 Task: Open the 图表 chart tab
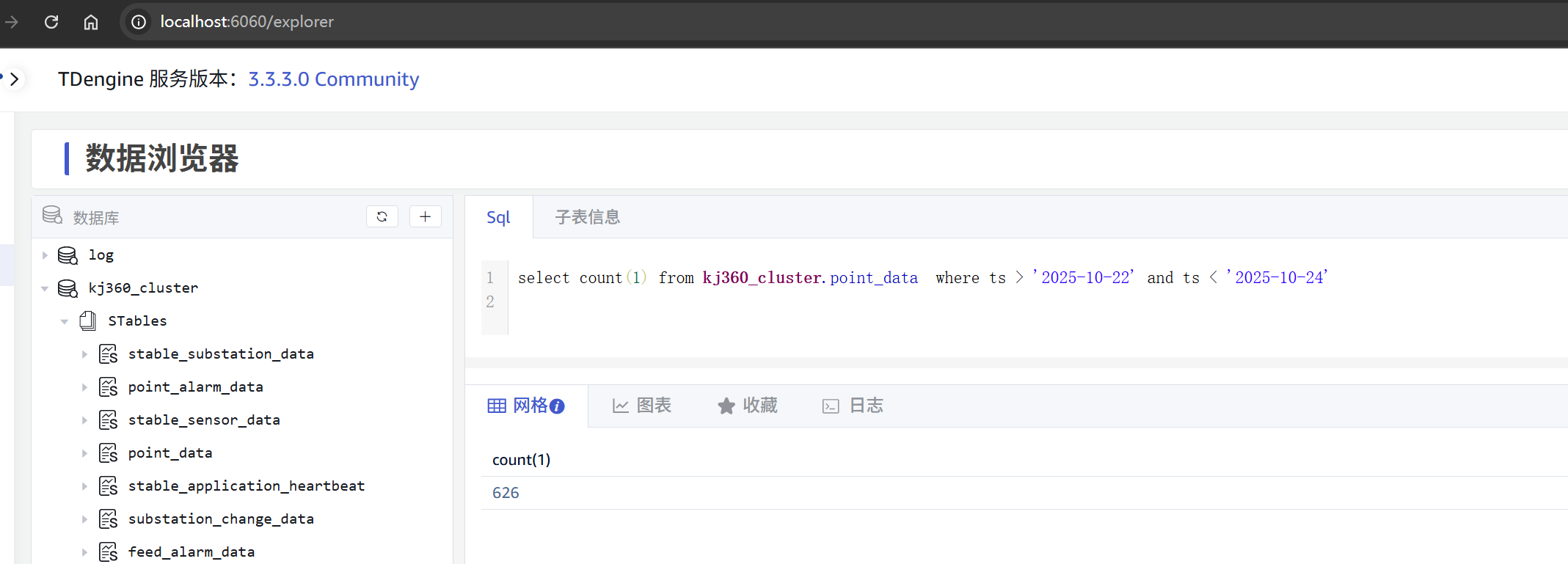click(x=642, y=406)
